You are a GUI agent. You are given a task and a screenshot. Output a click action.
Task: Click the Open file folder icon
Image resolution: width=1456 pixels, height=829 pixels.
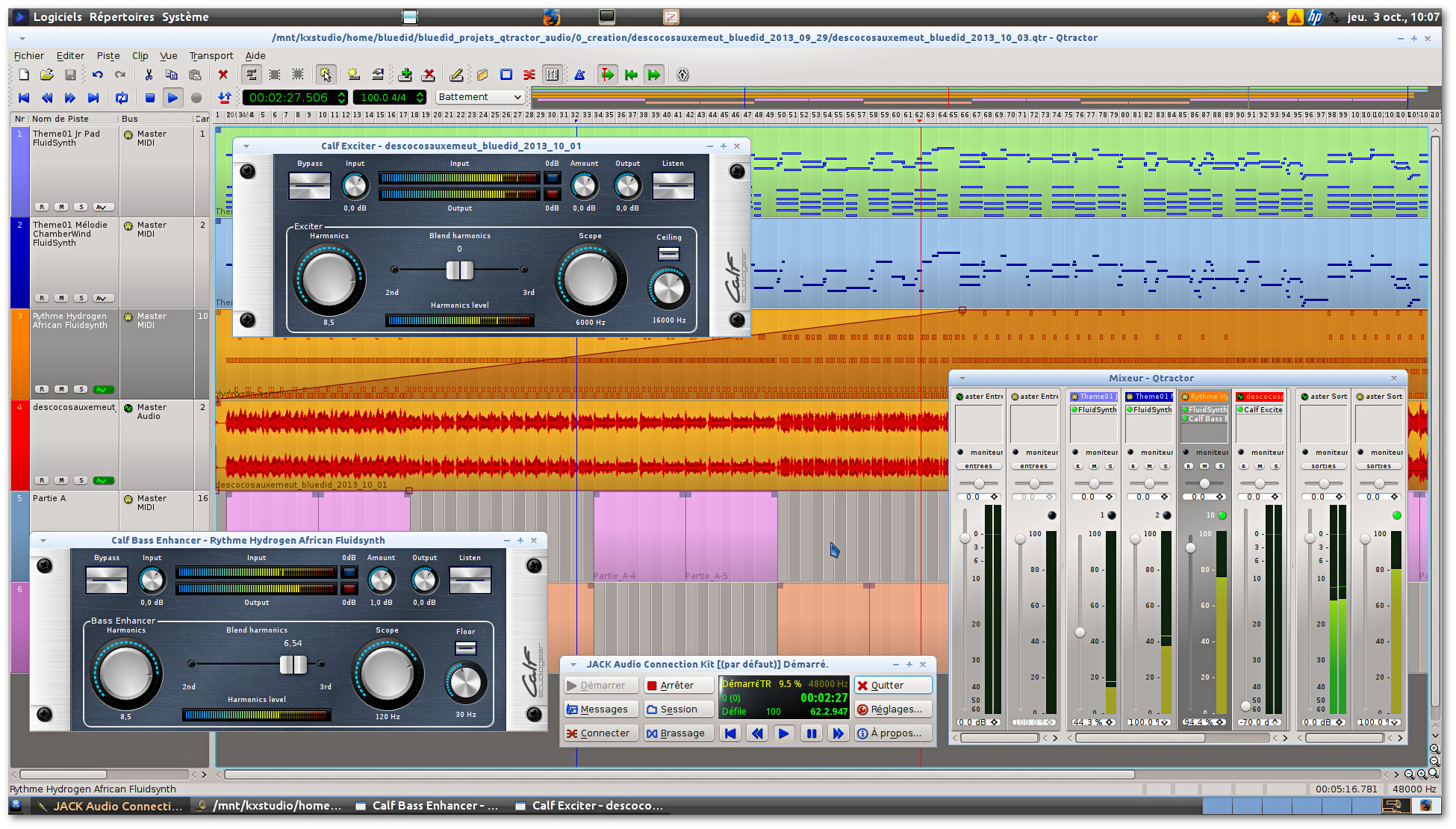point(46,75)
